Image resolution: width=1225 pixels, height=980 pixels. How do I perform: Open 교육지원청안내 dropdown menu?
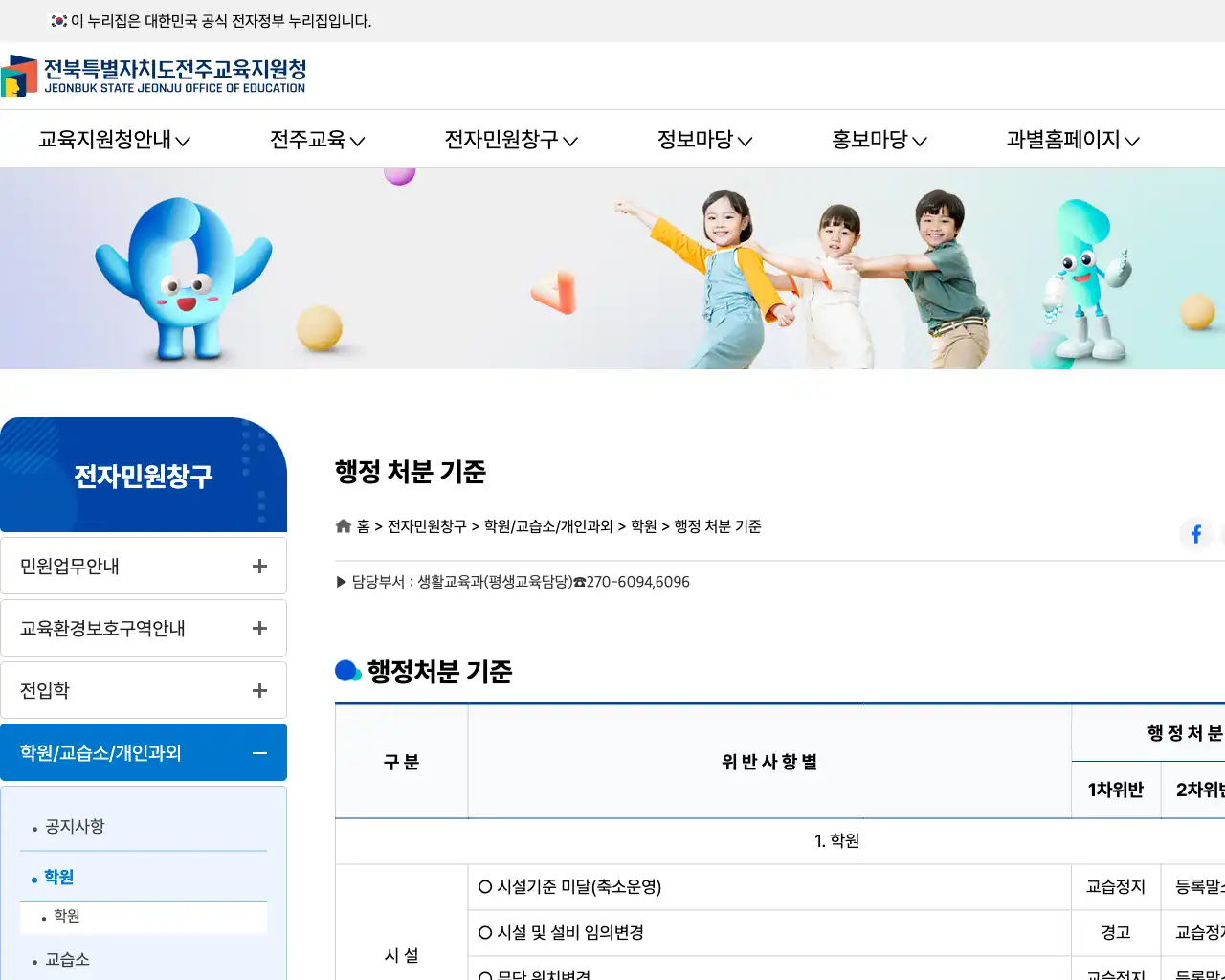[x=114, y=140]
